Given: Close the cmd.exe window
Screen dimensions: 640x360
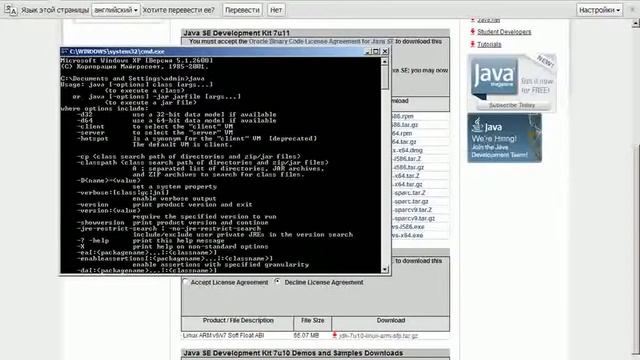Looking at the screenshot, I should click(384, 51).
